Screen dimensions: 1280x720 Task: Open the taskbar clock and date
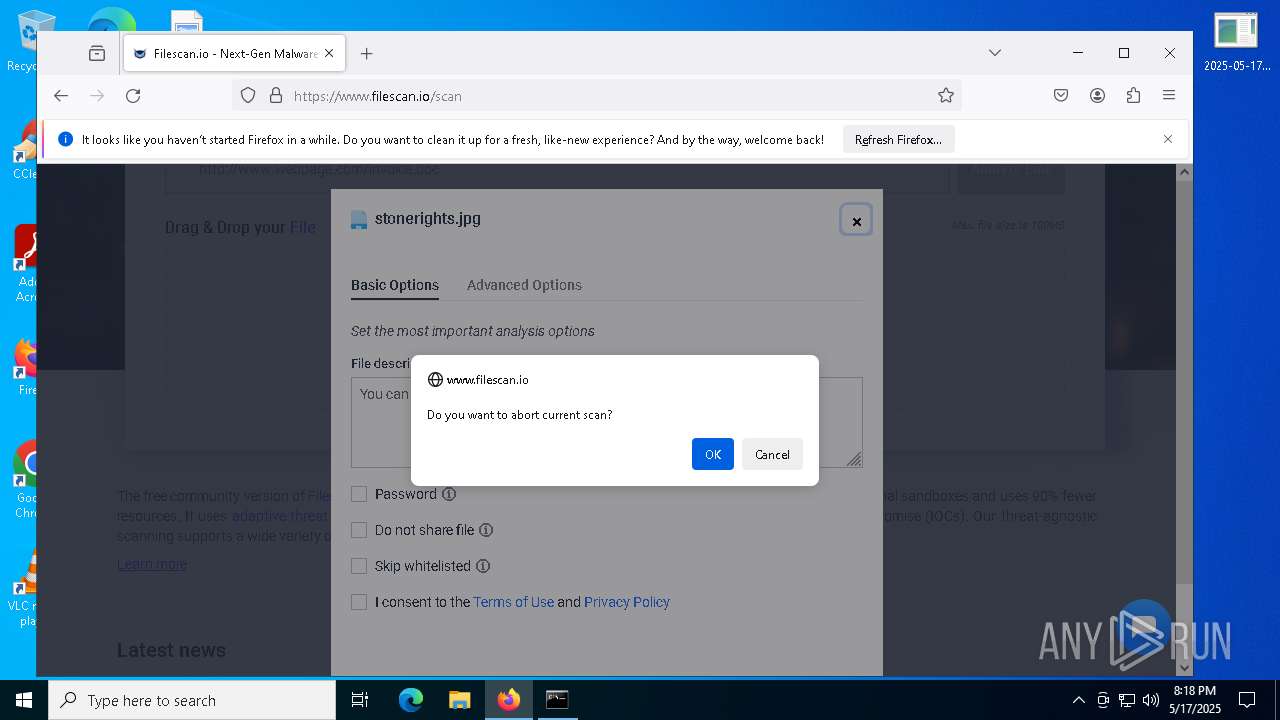click(x=1195, y=700)
